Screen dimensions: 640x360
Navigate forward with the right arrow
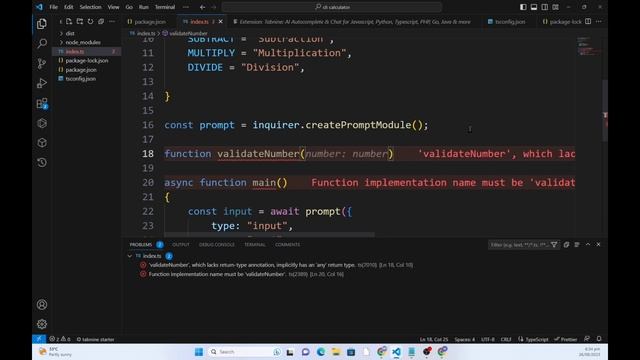point(213,7)
